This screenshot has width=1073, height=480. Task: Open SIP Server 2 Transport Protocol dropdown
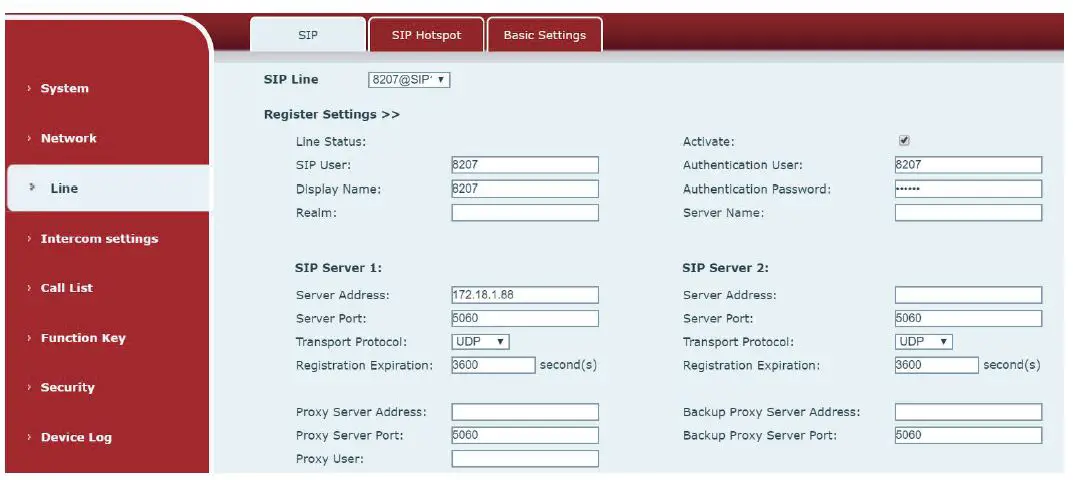[923, 341]
